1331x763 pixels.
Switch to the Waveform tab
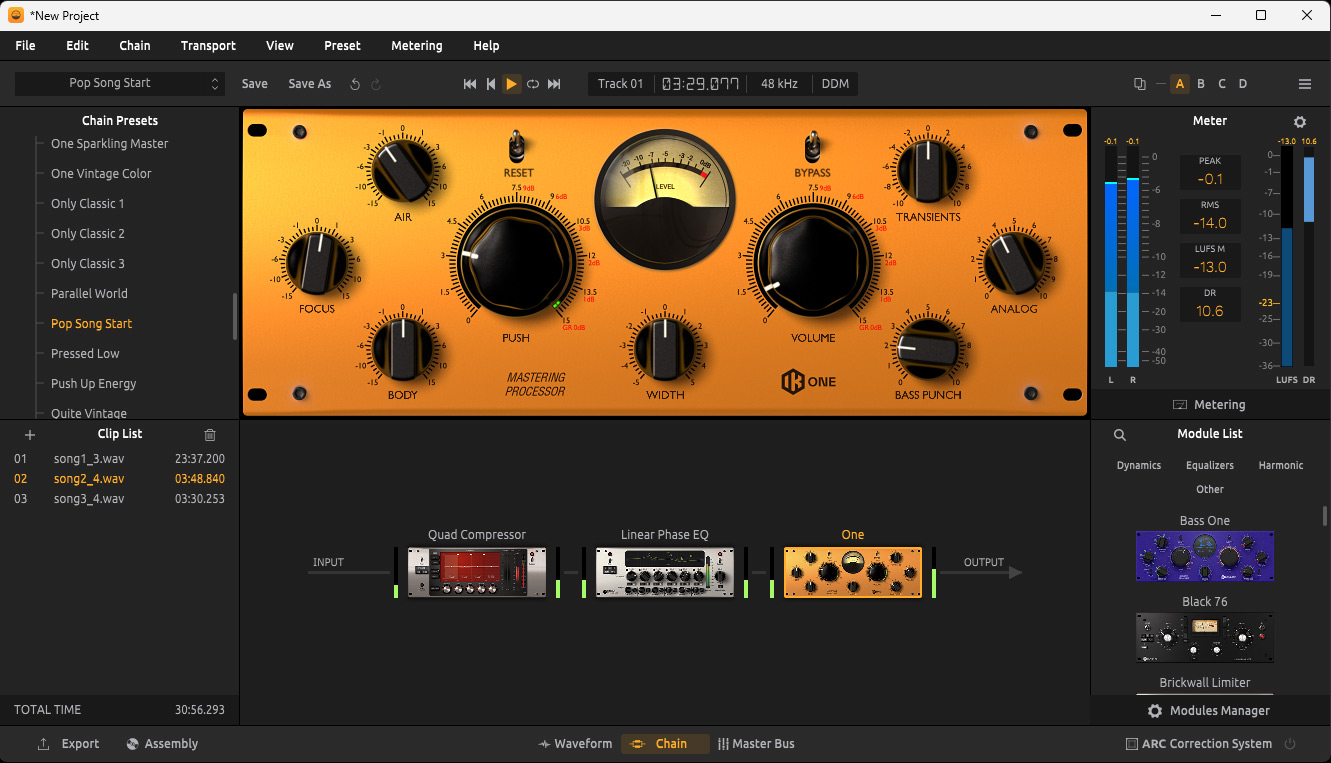click(575, 744)
